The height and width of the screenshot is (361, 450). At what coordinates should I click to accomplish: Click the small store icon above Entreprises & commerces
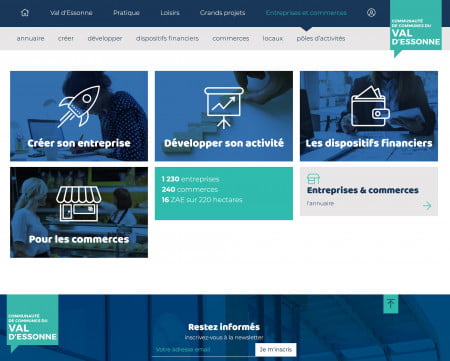click(x=313, y=179)
